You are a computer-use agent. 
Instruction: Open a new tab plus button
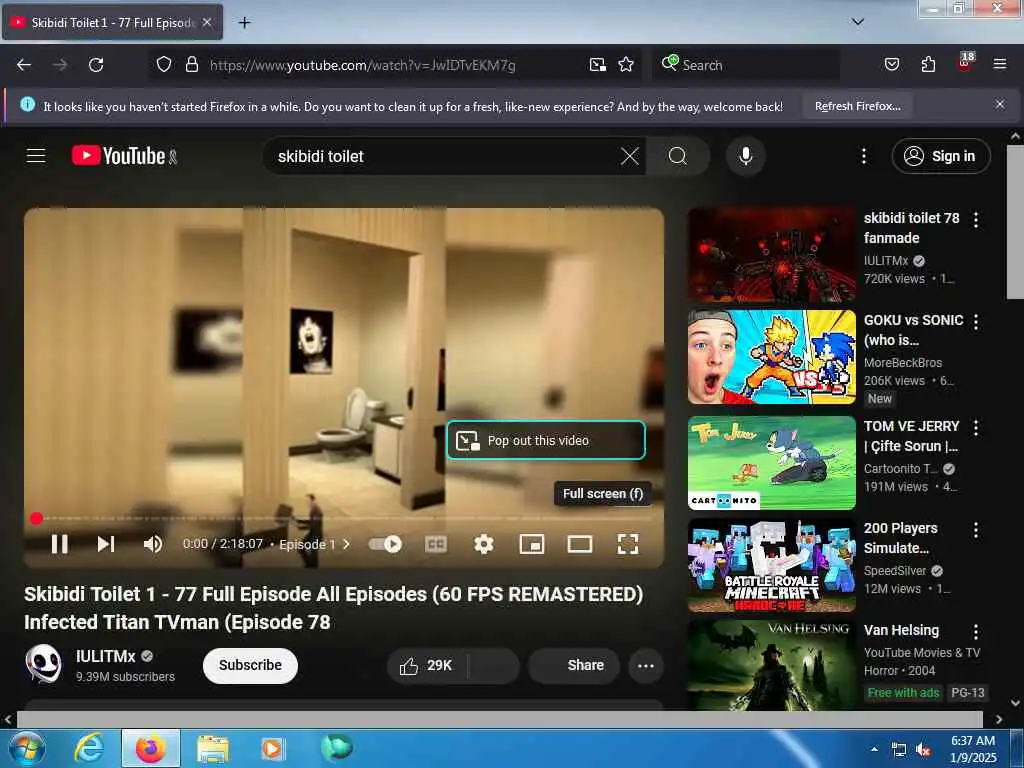[244, 23]
